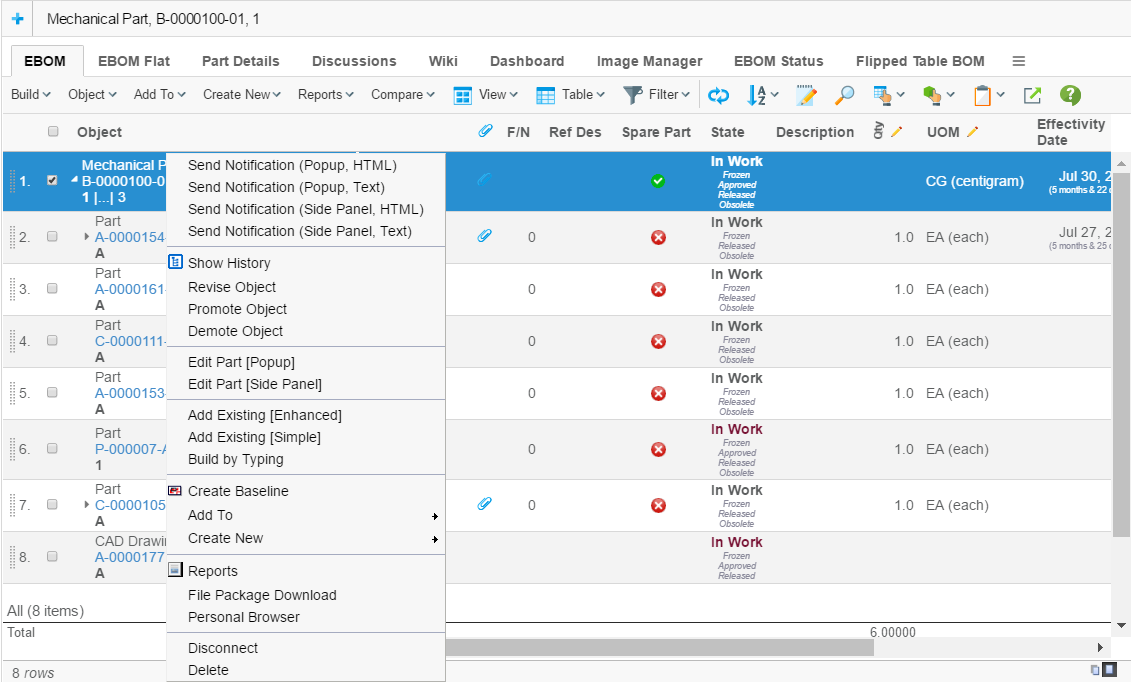Click the Spare Part column header
Image resolution: width=1131 pixels, height=682 pixels.
click(x=656, y=132)
